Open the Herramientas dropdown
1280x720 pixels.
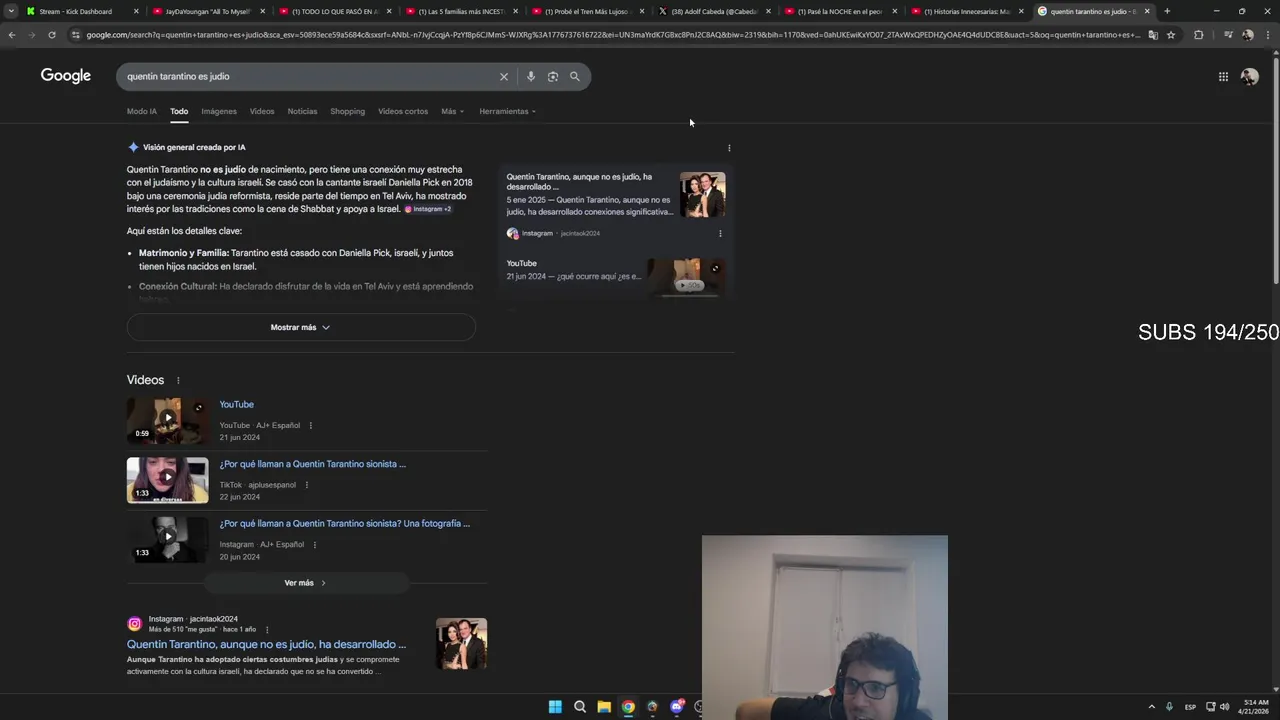(507, 111)
